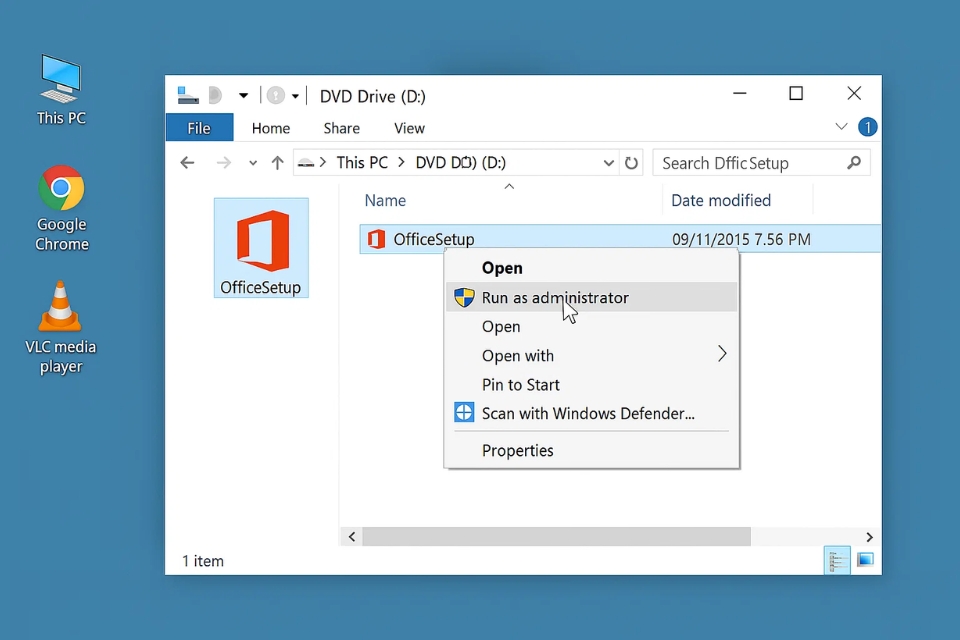This screenshot has height=640, width=960.
Task: Click the blue help icon in ribbon bar
Action: pyautogui.click(x=868, y=127)
